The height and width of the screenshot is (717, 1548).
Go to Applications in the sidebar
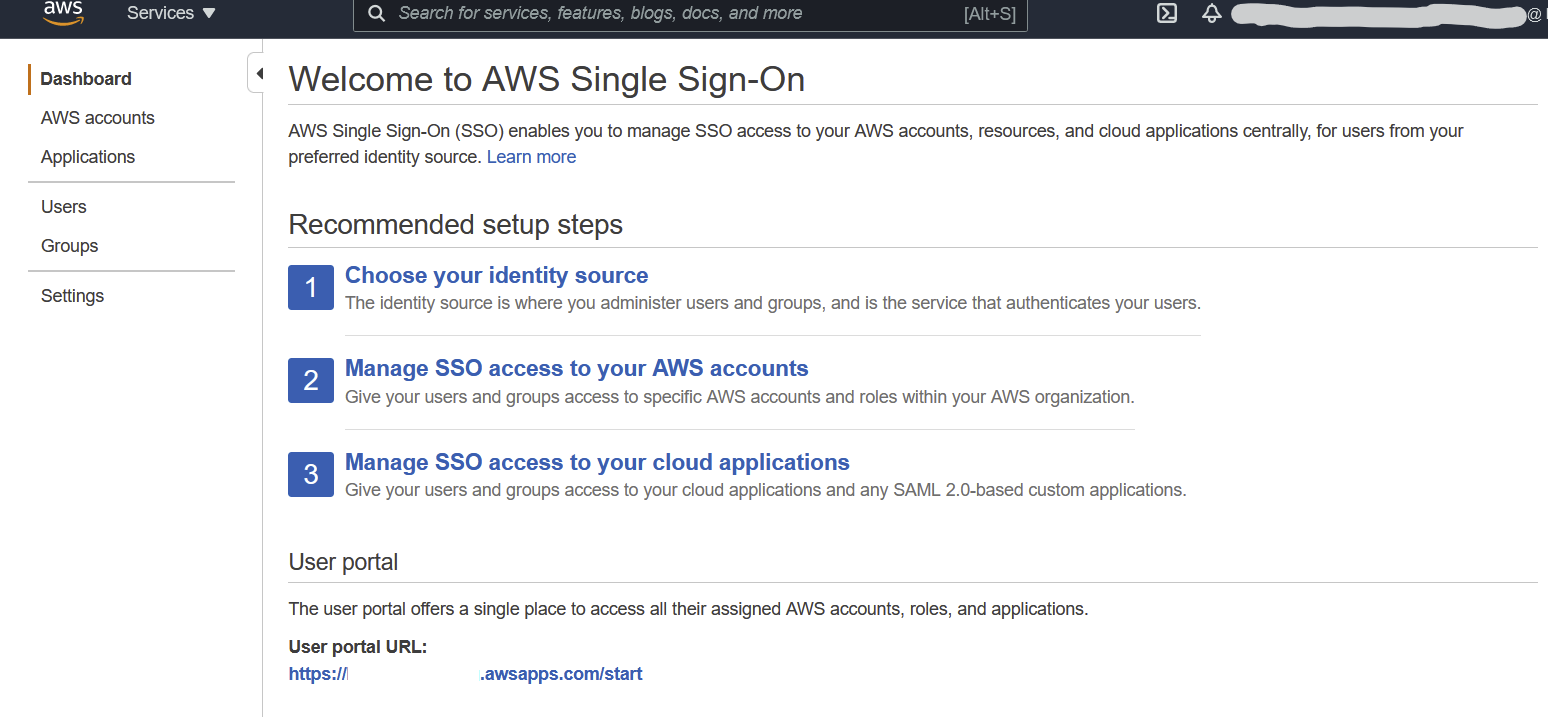88,157
